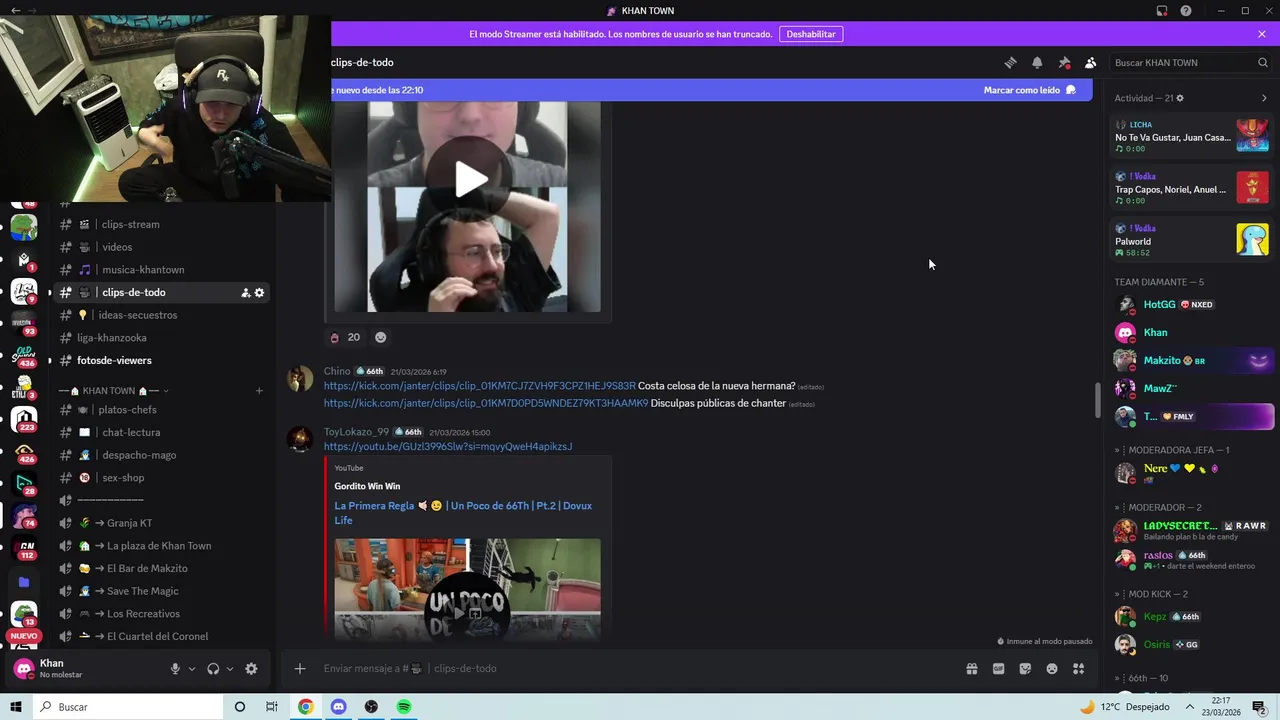Collapse the MOD KICK role group
The width and height of the screenshot is (1280, 720).
(1151, 594)
